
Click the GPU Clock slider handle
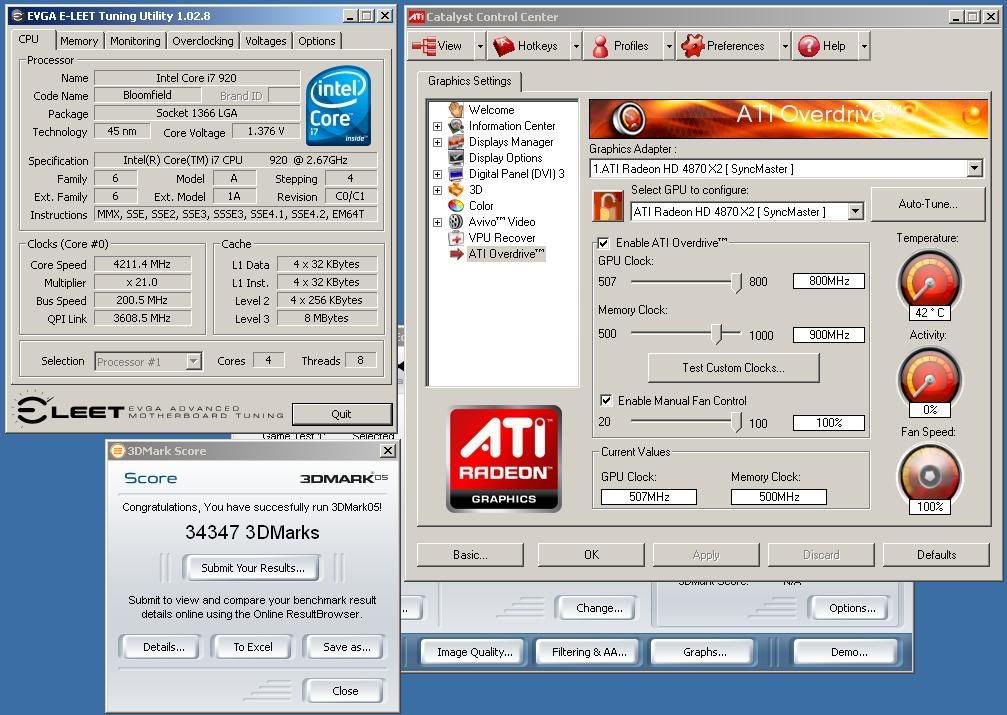coord(737,282)
